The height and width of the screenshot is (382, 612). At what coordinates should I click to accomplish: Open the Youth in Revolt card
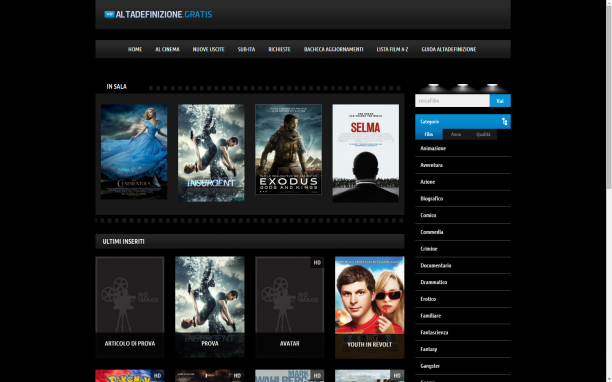(x=370, y=307)
